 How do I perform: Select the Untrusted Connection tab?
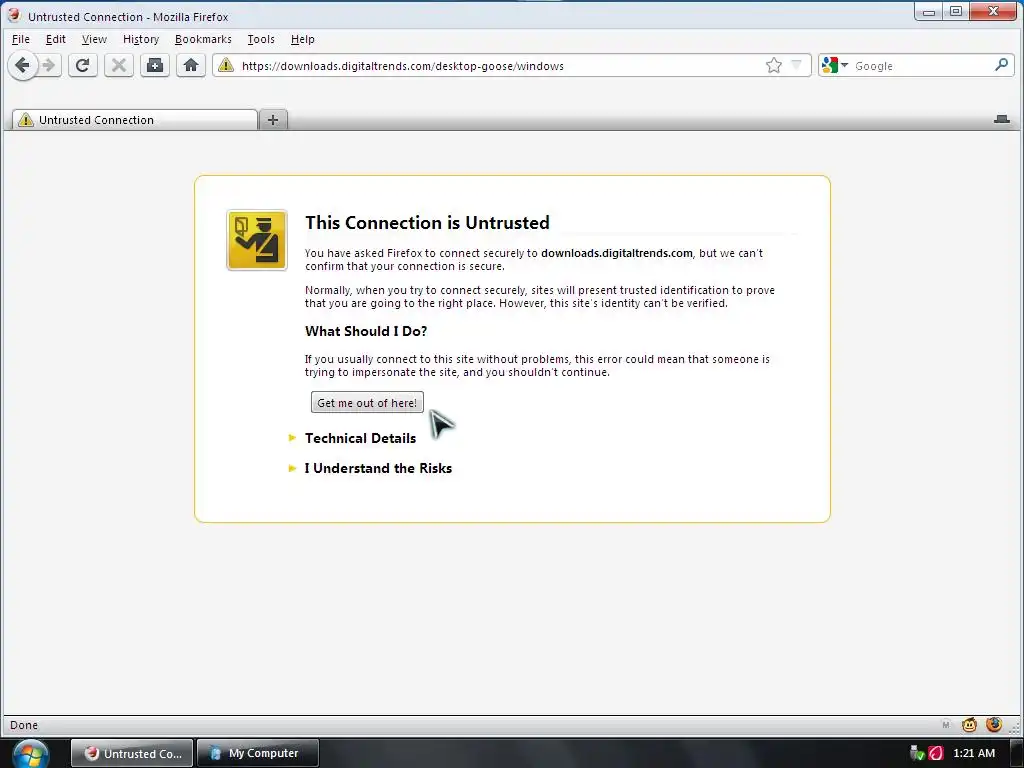pos(135,120)
